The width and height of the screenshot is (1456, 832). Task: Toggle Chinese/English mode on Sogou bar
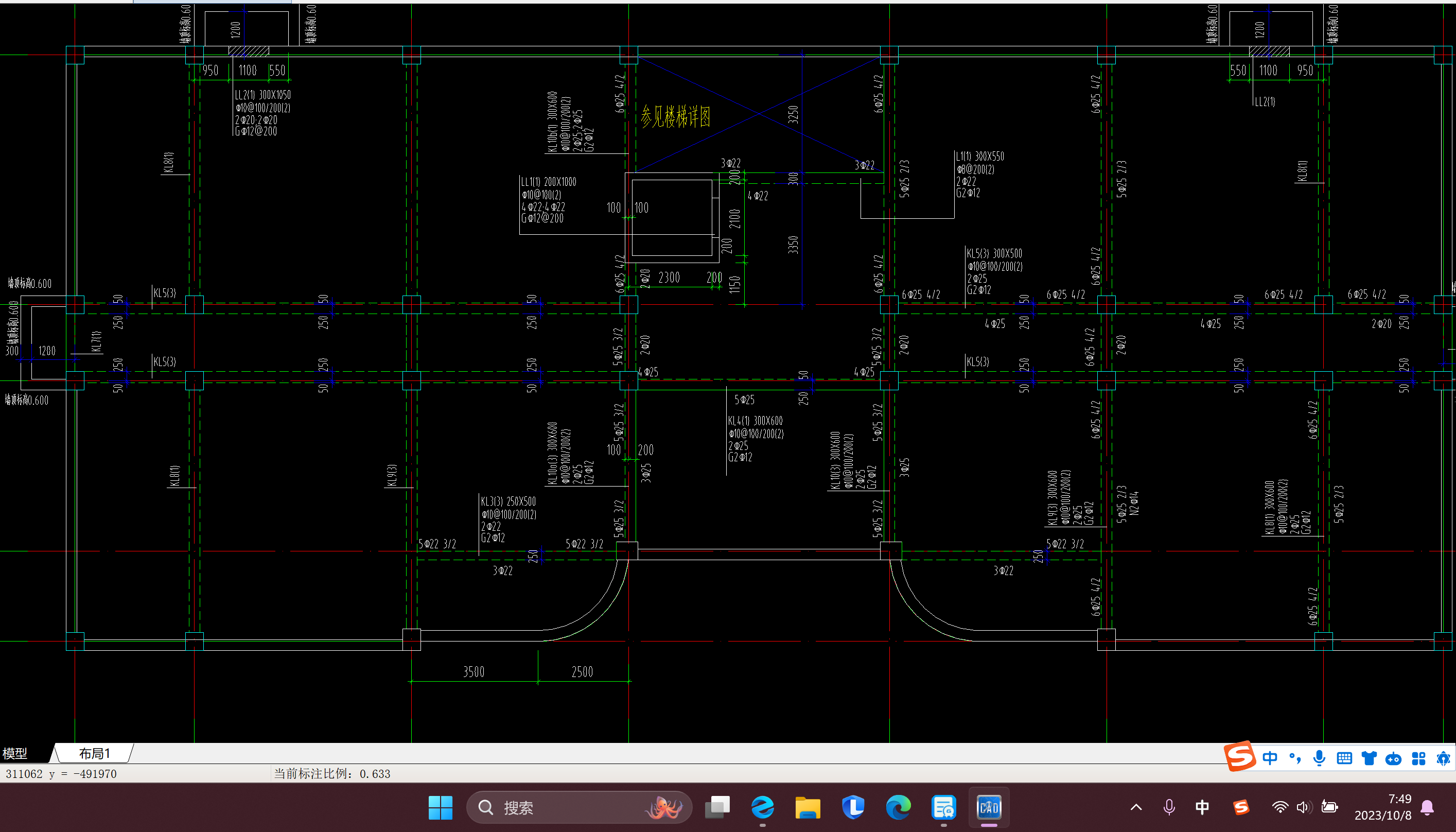coord(1269,758)
